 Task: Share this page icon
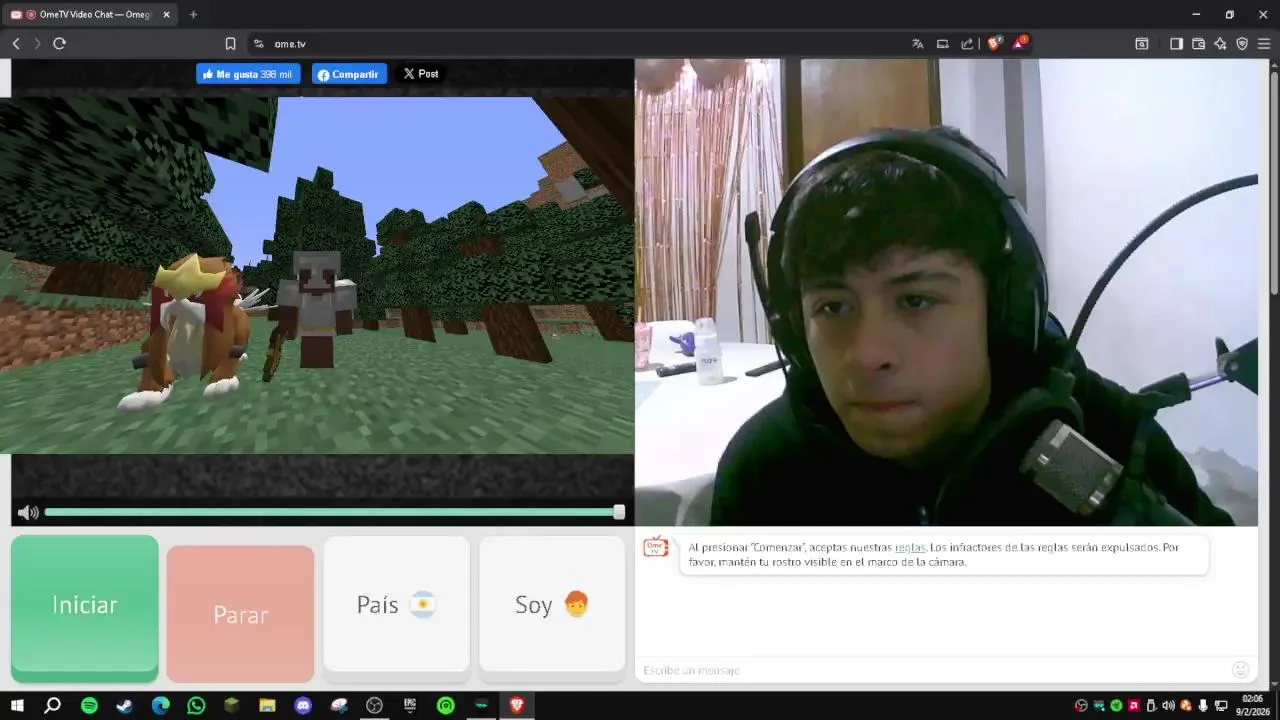[x=967, y=44]
